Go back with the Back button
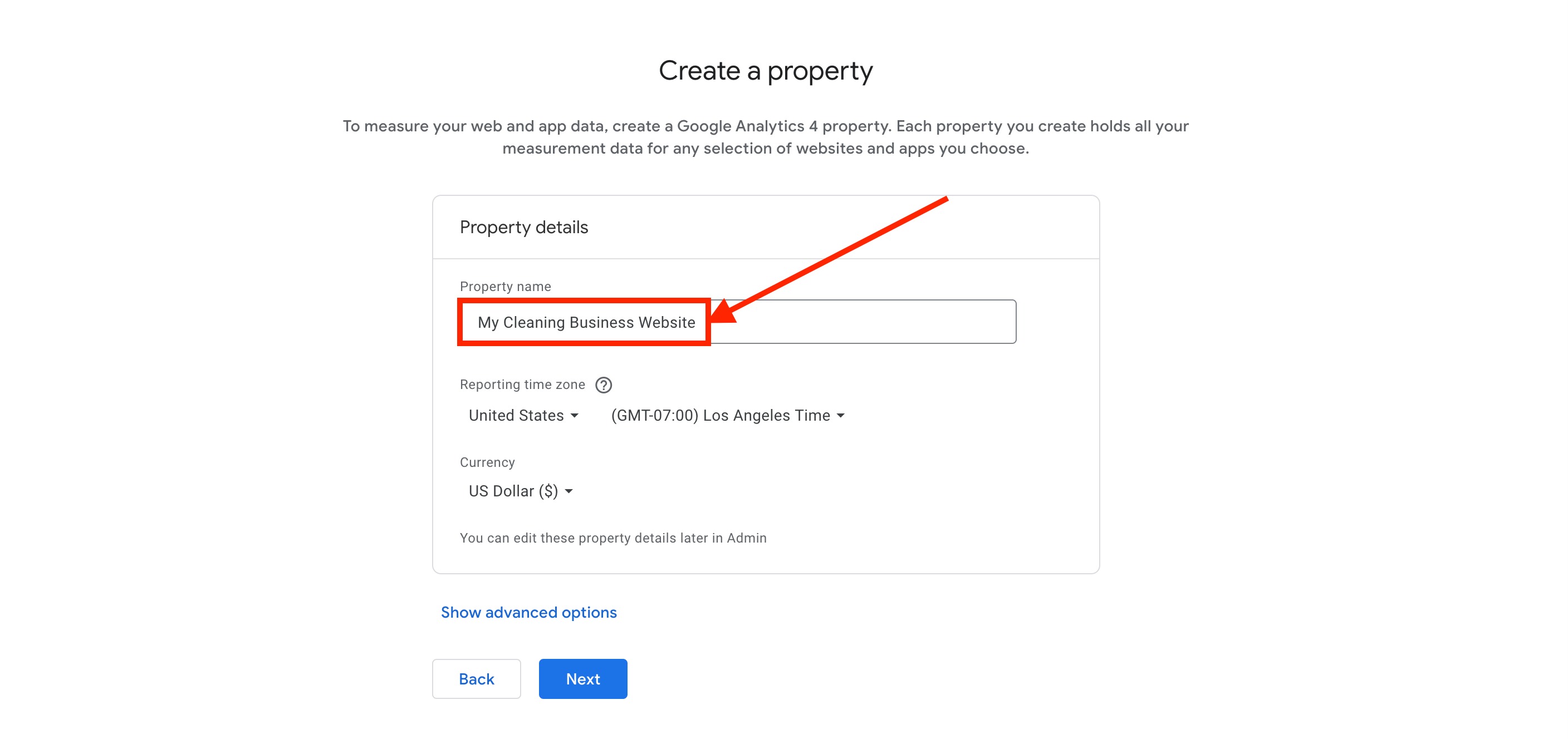 [x=476, y=679]
